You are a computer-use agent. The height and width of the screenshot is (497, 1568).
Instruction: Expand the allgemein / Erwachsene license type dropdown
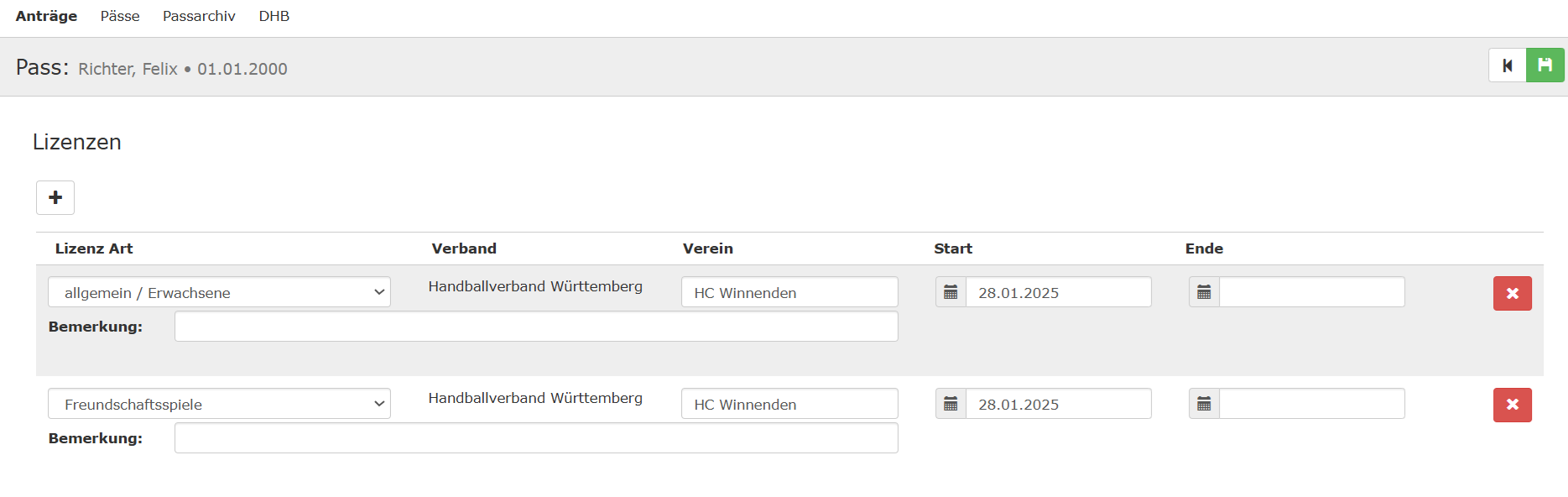(x=219, y=292)
